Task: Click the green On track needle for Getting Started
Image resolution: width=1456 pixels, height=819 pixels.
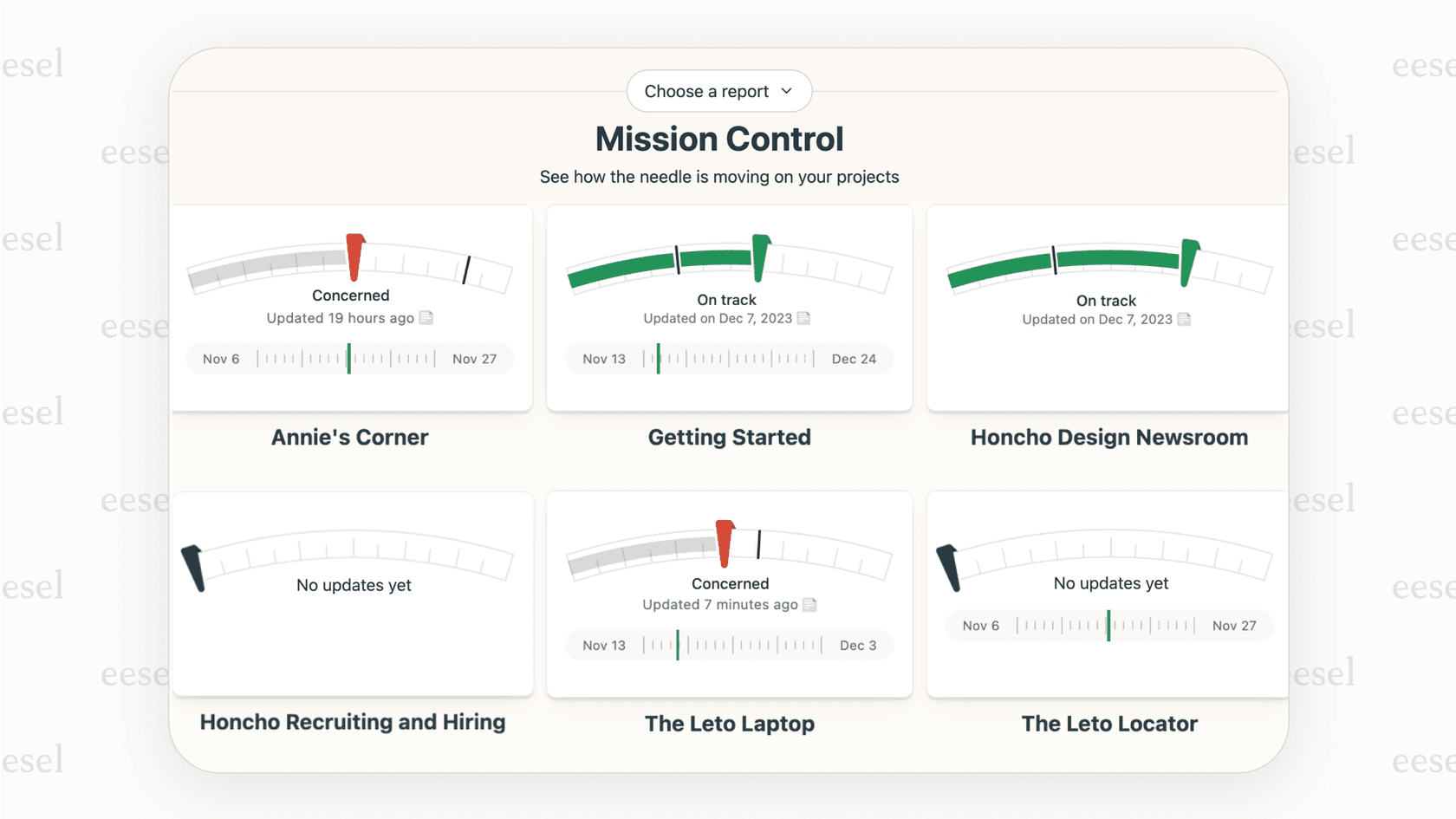Action: (x=760, y=256)
